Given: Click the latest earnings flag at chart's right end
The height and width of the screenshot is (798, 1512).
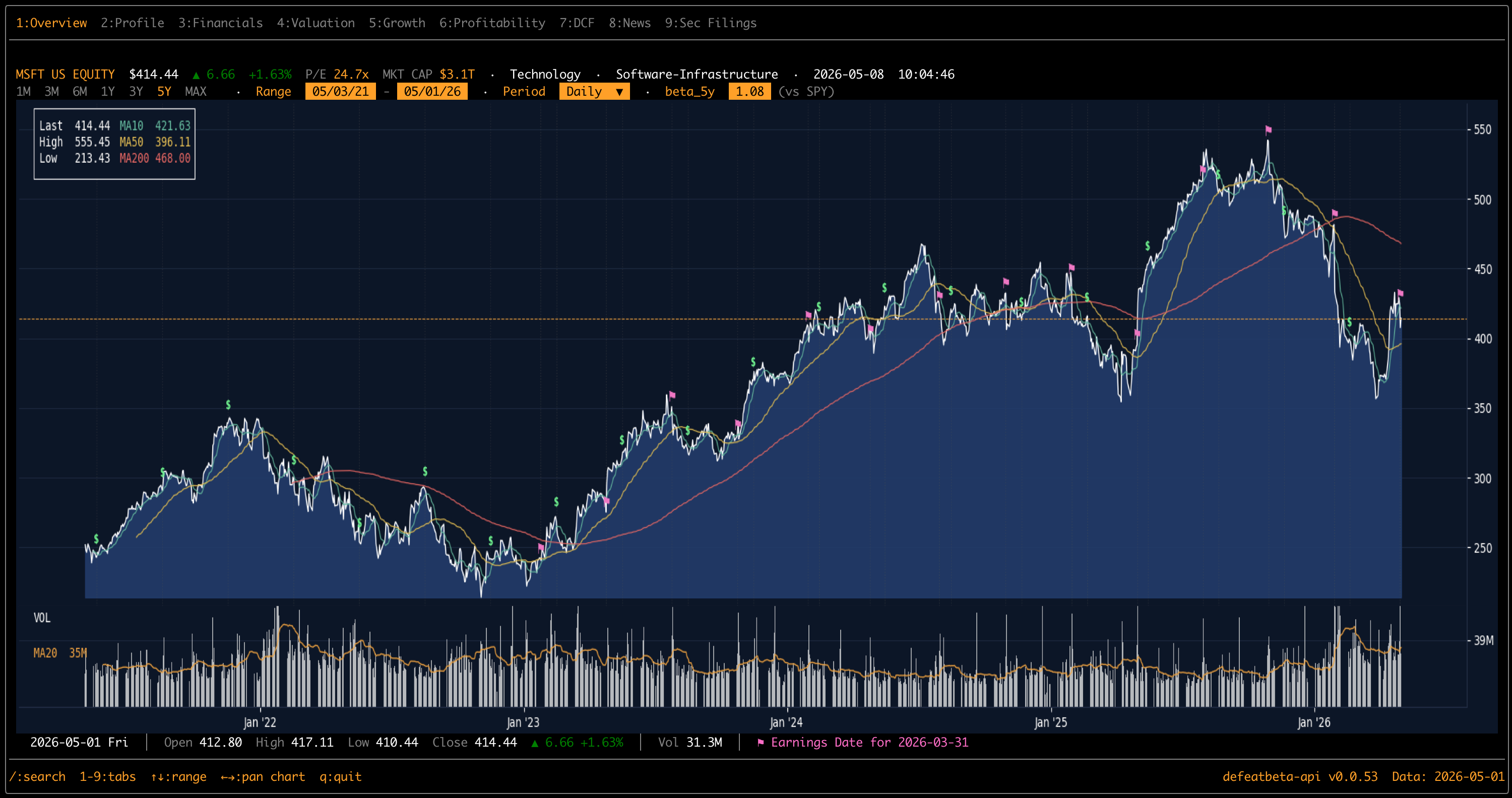Looking at the screenshot, I should point(1401,293).
